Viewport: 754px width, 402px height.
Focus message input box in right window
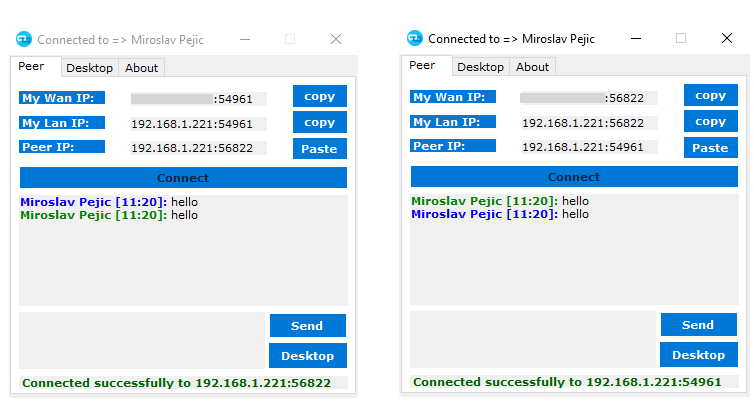click(533, 339)
